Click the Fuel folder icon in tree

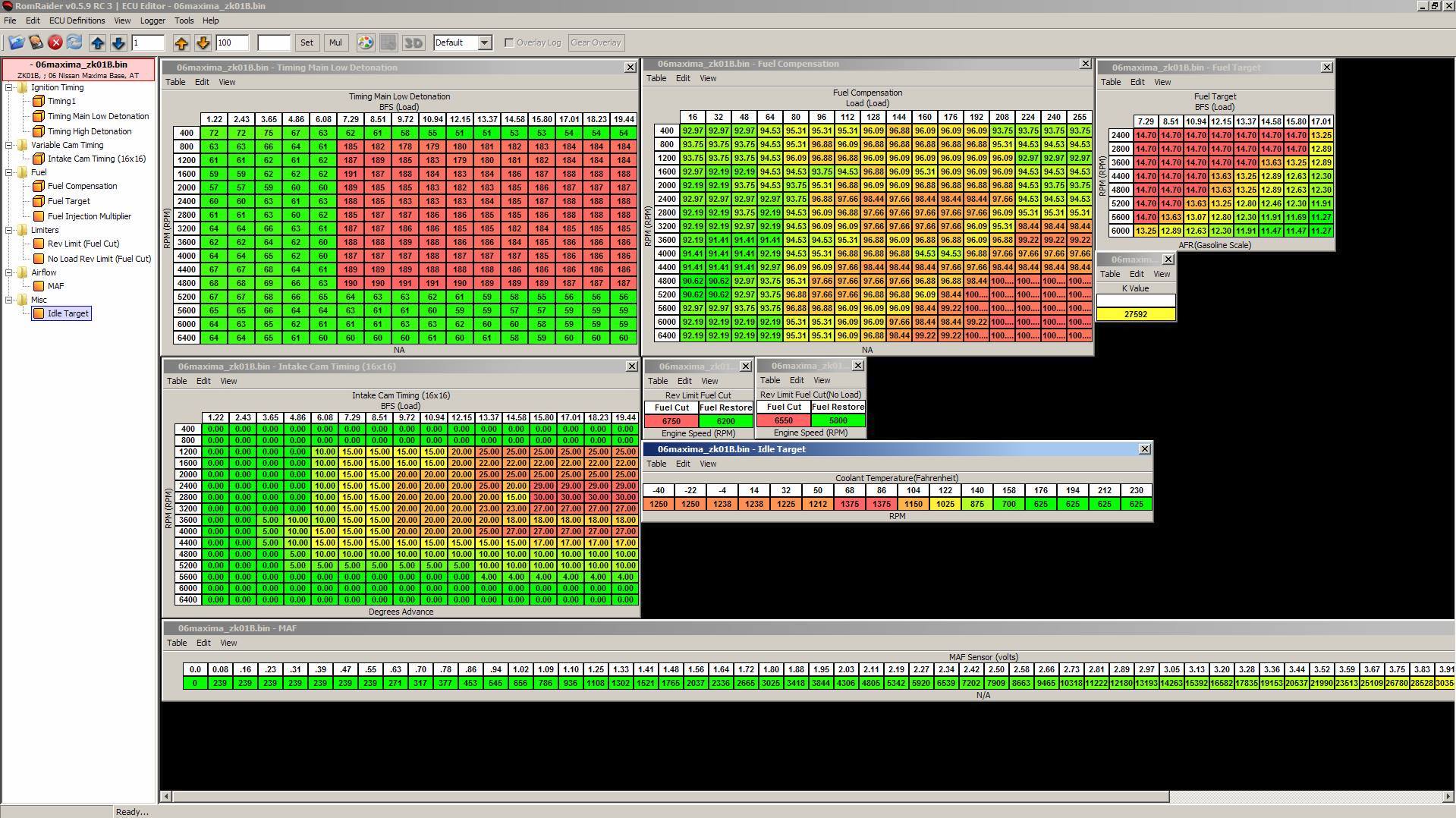(x=23, y=172)
